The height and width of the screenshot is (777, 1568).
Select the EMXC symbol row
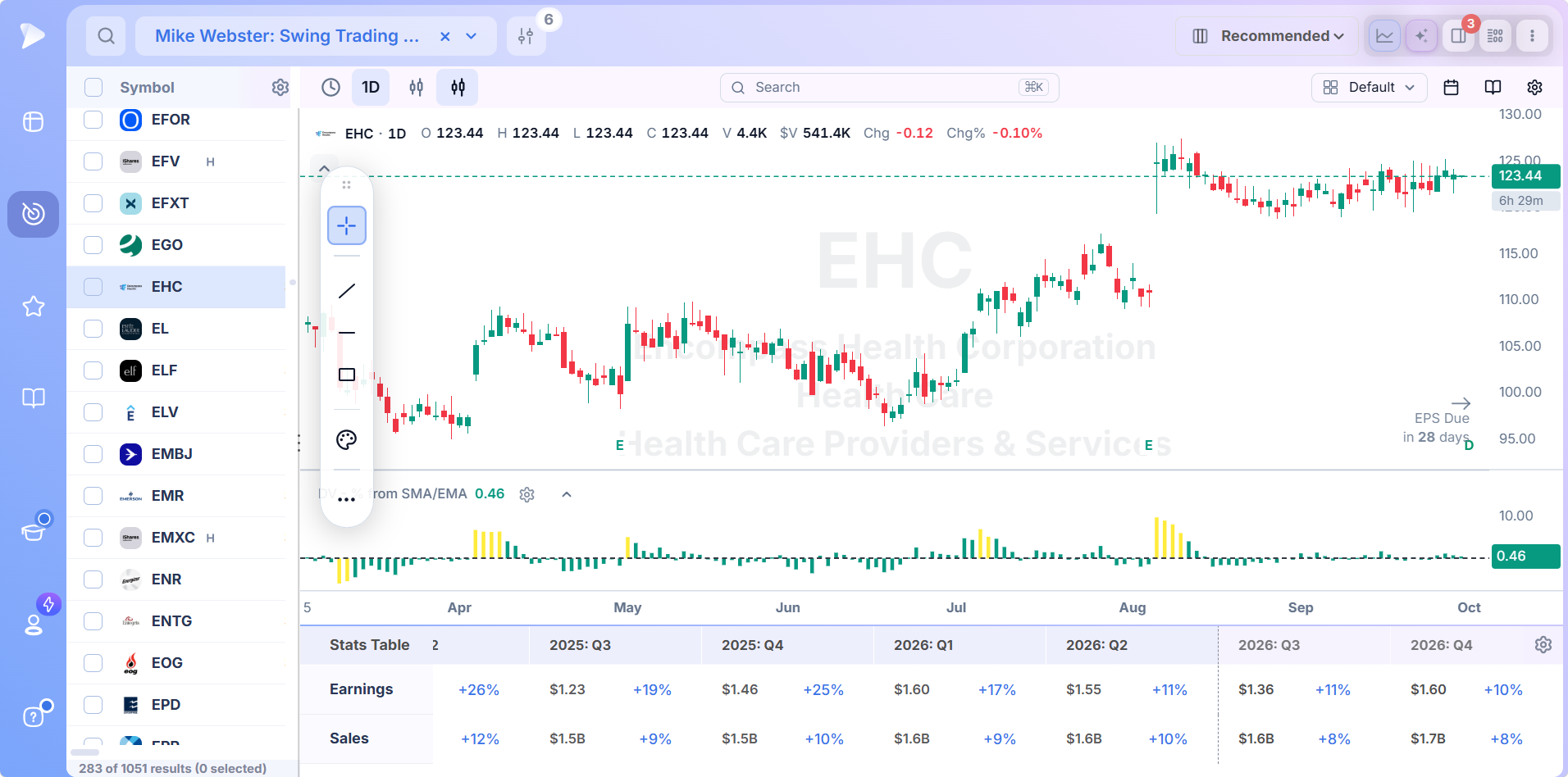click(176, 538)
